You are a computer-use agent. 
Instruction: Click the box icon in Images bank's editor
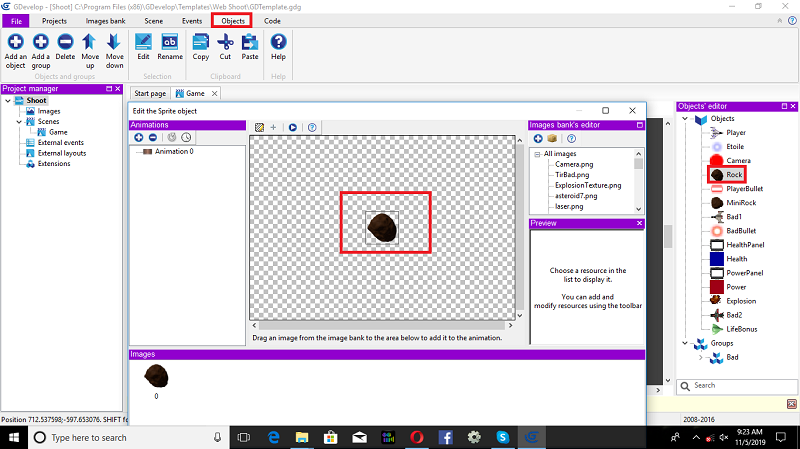coord(552,138)
